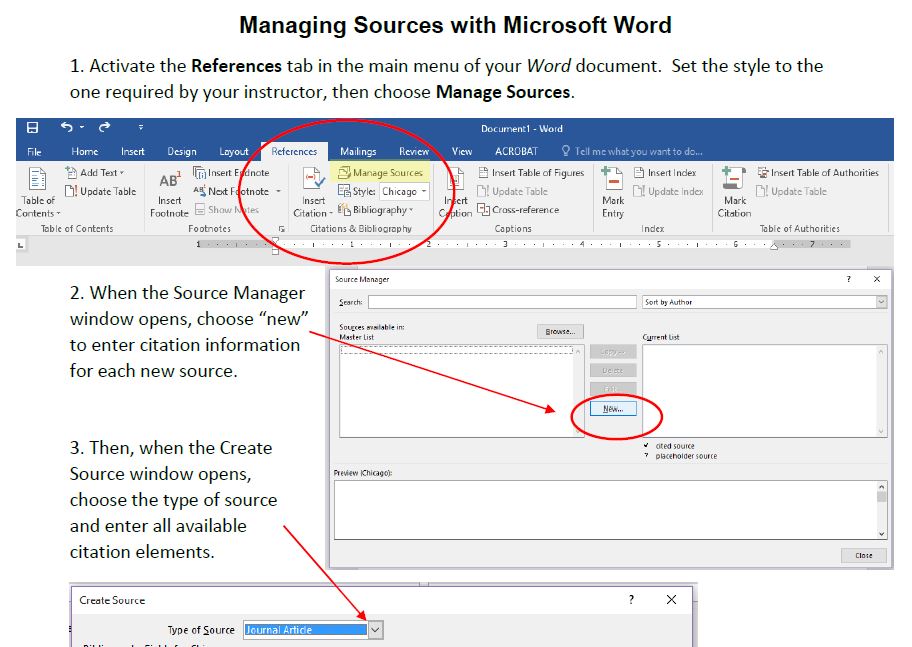This screenshot has width=912, height=647.
Task: Select the Layout tab
Action: click(233, 151)
